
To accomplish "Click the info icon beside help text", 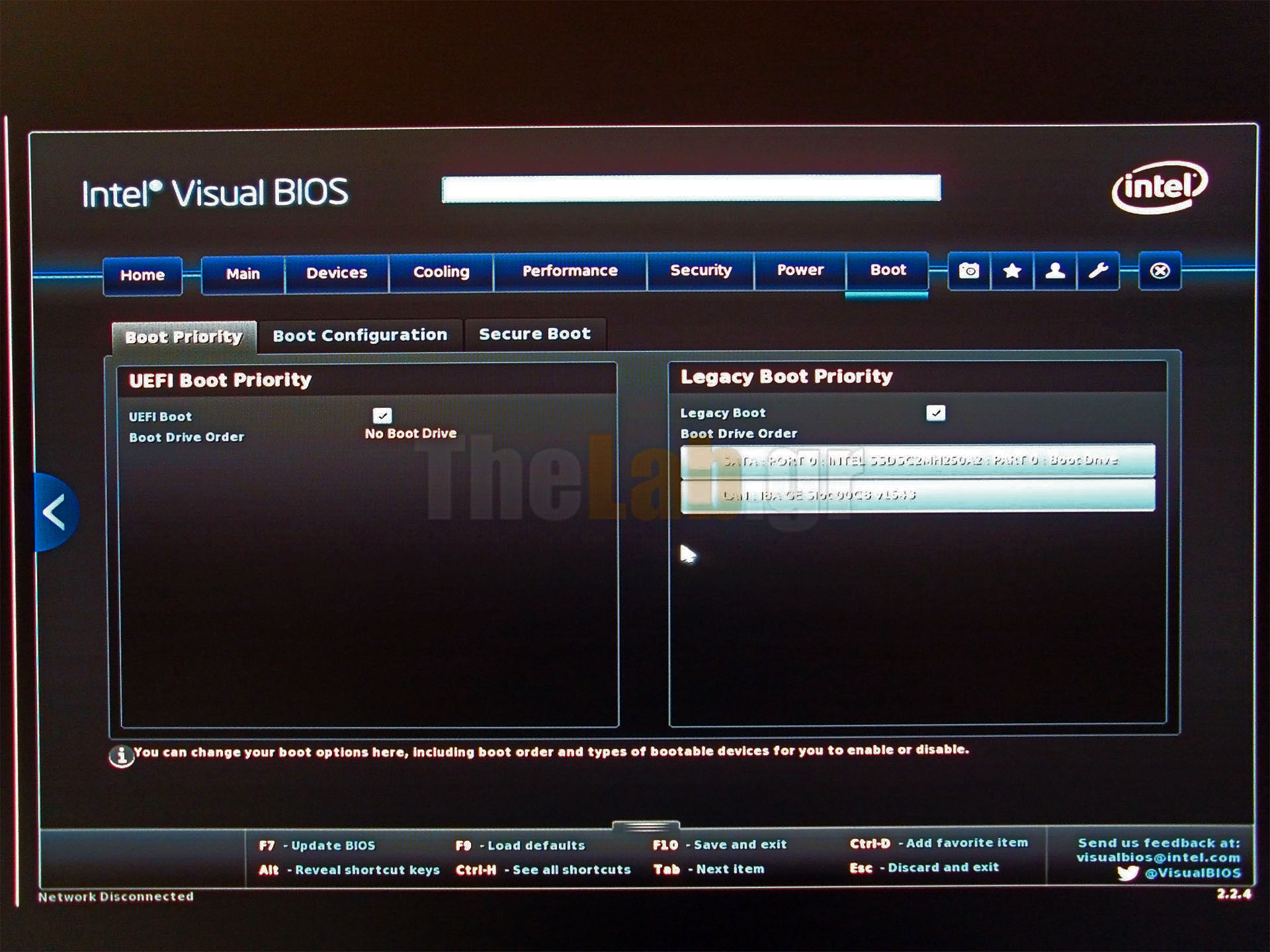I will pyautogui.click(x=121, y=756).
